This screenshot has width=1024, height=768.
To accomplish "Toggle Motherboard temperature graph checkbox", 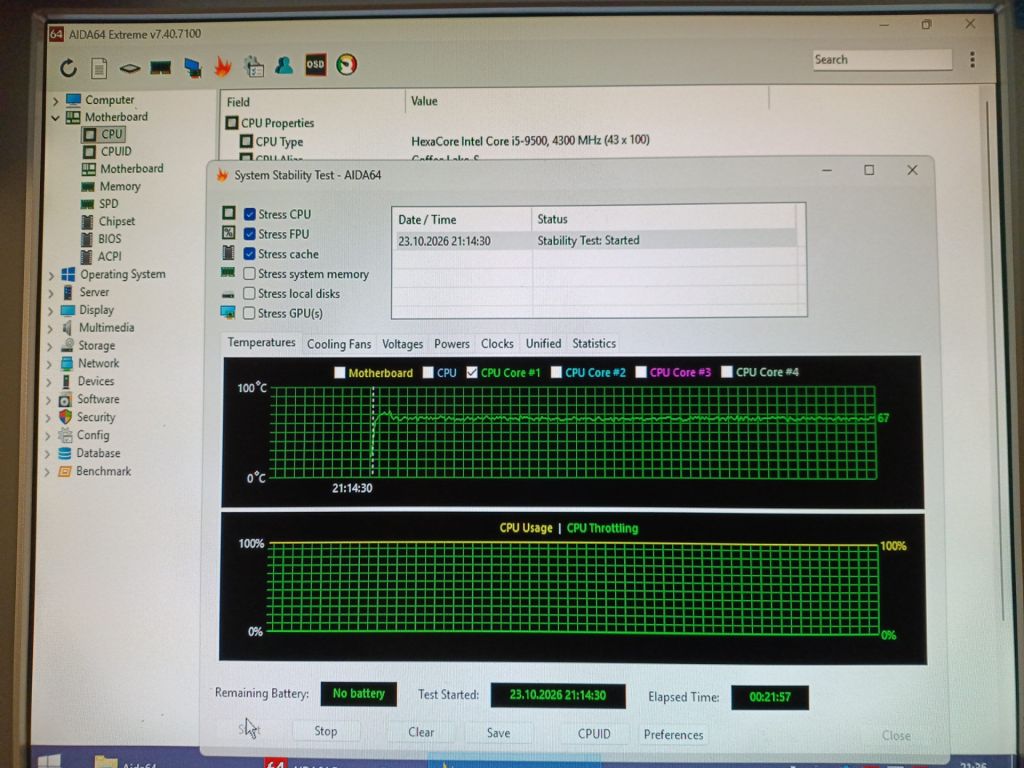I will (x=340, y=372).
